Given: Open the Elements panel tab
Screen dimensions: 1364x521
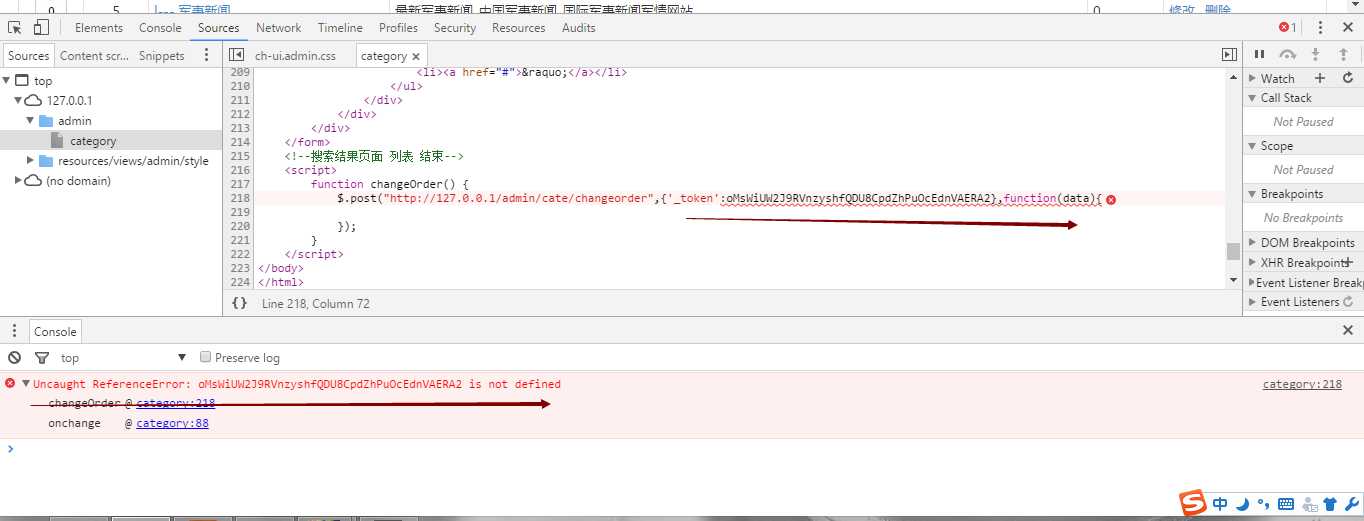Looking at the screenshot, I should [99, 28].
